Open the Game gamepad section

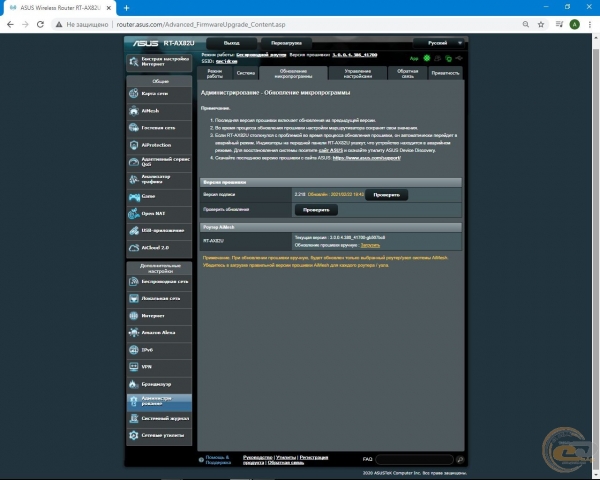(159, 196)
